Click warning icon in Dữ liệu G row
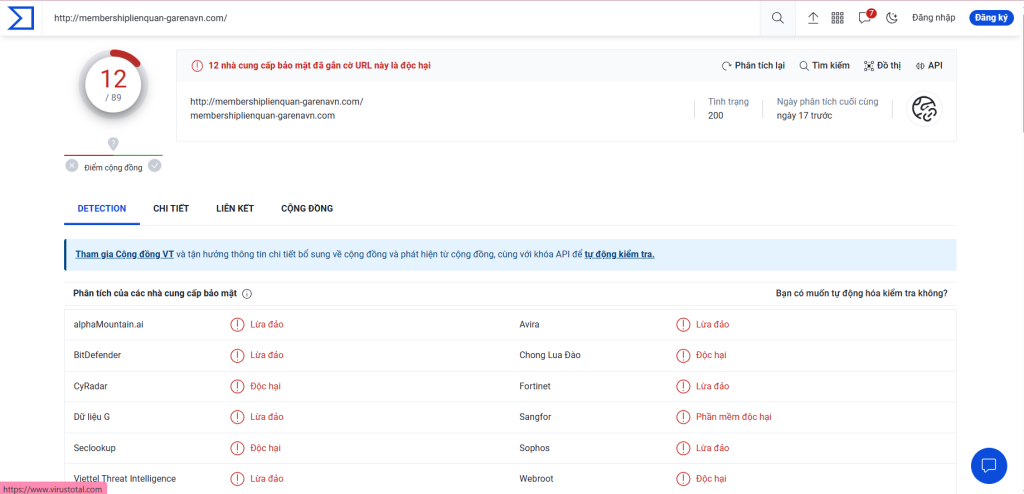This screenshot has width=1024, height=494. 237,417
